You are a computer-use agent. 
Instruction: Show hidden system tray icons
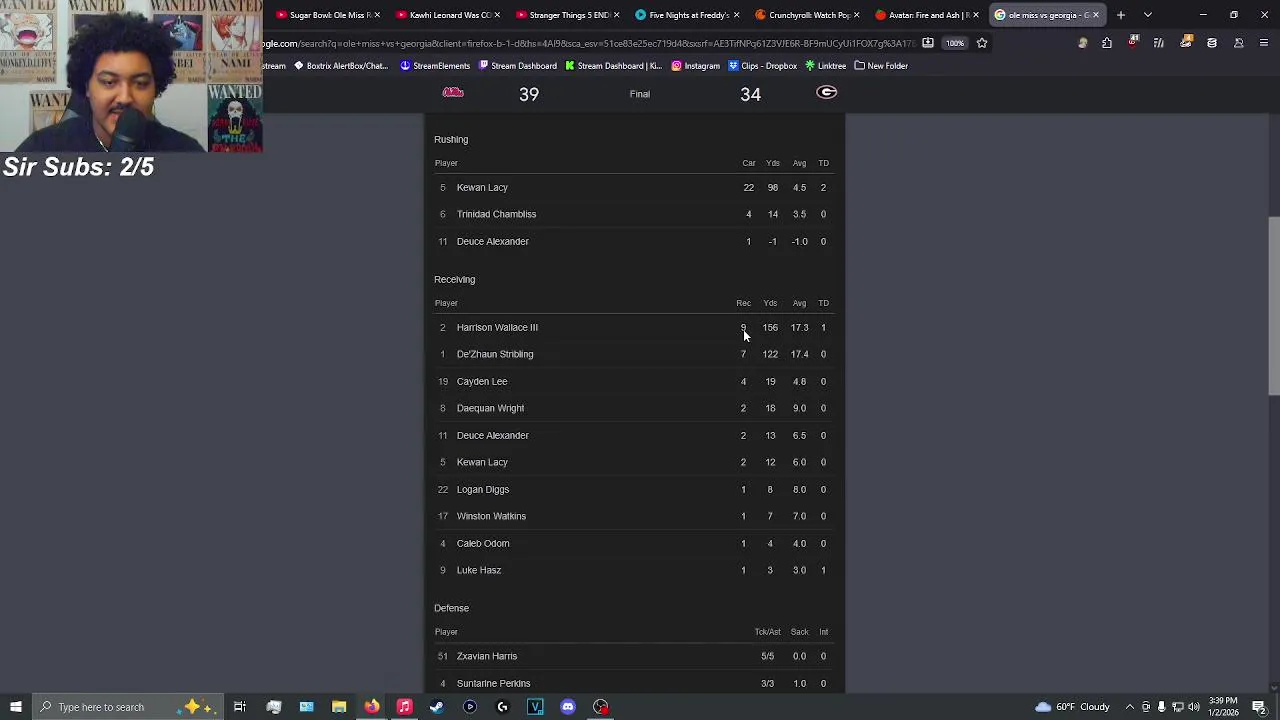point(1129,707)
